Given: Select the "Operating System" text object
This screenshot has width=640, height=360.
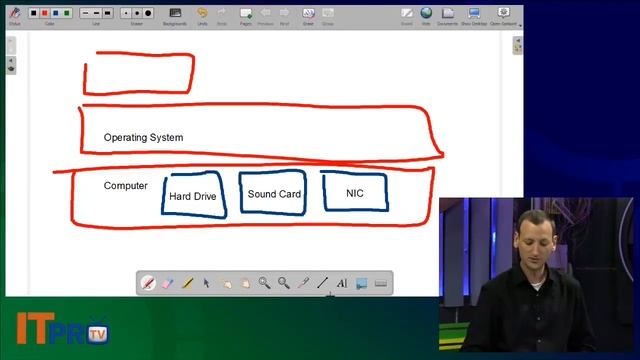Looking at the screenshot, I should pyautogui.click(x=143, y=138).
